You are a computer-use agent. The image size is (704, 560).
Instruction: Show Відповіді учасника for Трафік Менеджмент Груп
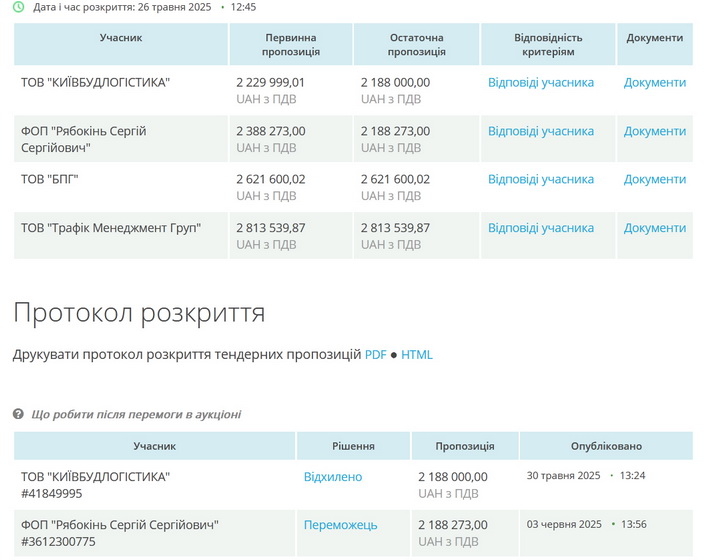540,228
